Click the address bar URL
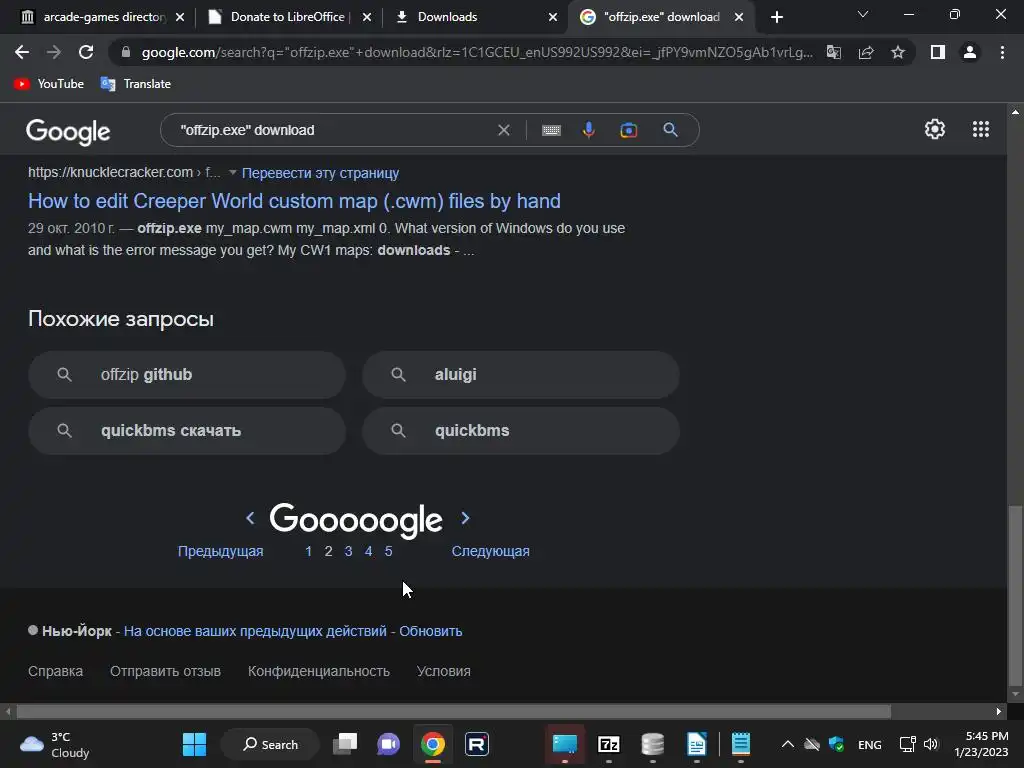 tap(477, 52)
